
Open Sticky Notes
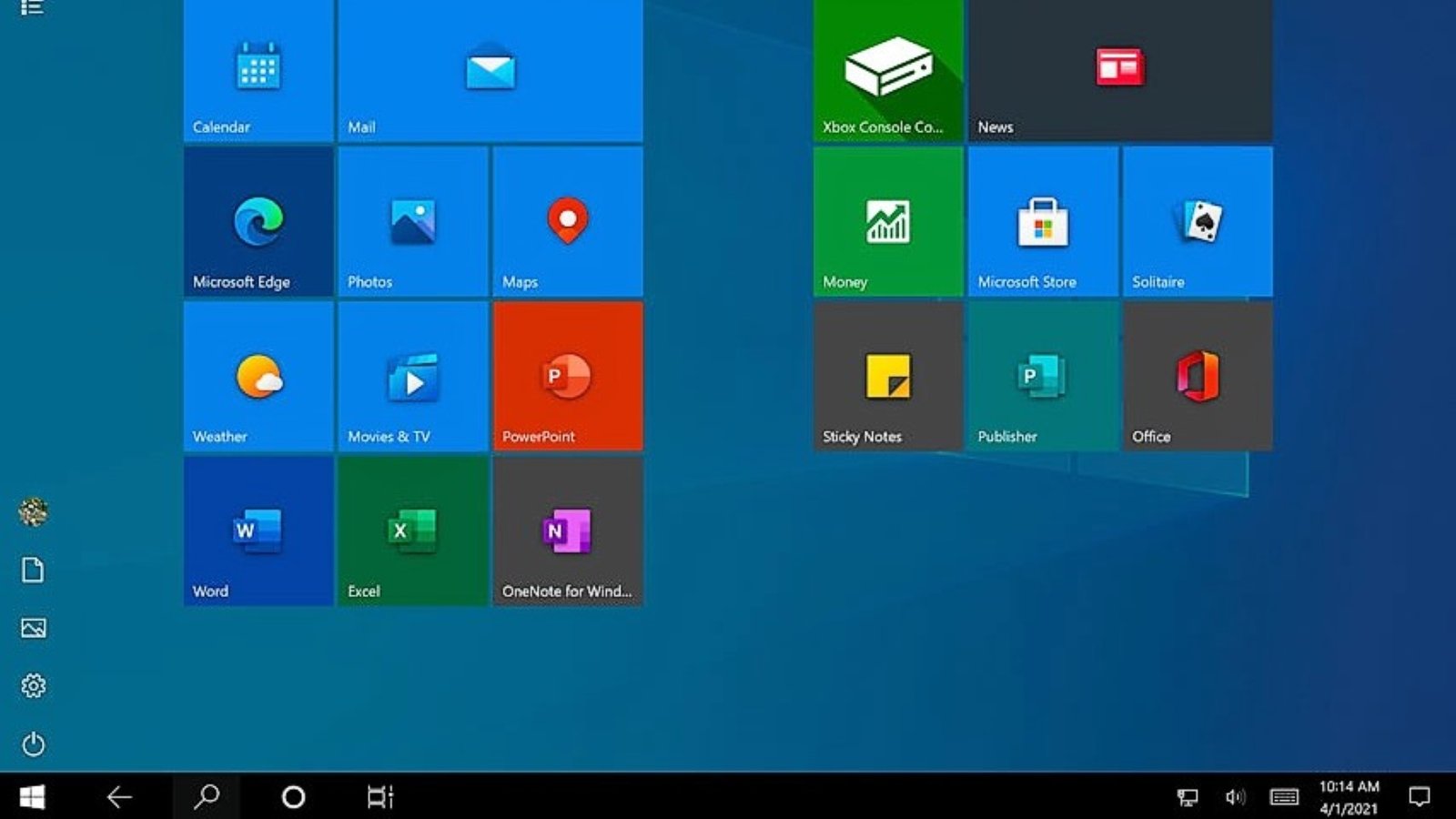coord(886,376)
